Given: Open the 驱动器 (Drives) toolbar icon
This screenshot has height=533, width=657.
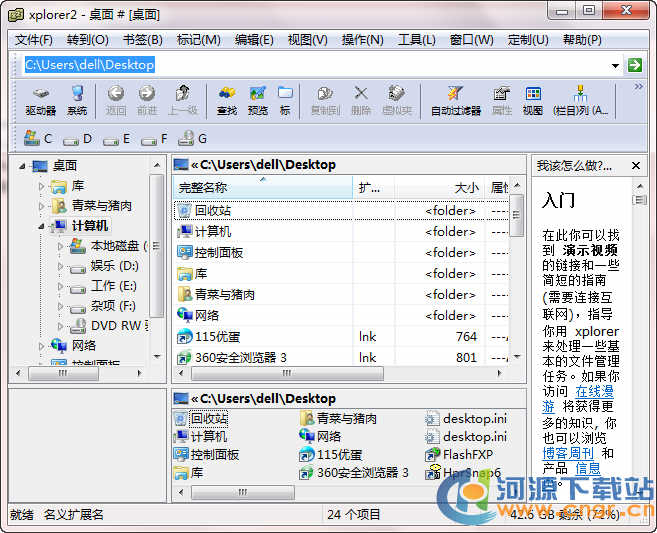Looking at the screenshot, I should [x=41, y=101].
